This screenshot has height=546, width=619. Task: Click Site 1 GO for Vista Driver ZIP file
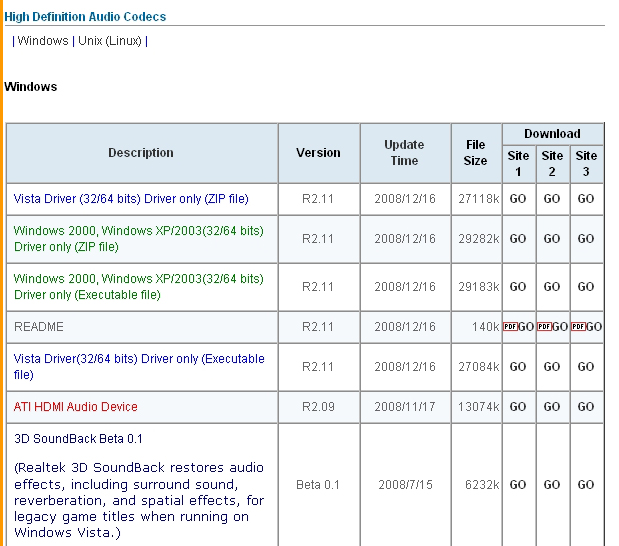pyautogui.click(x=518, y=199)
